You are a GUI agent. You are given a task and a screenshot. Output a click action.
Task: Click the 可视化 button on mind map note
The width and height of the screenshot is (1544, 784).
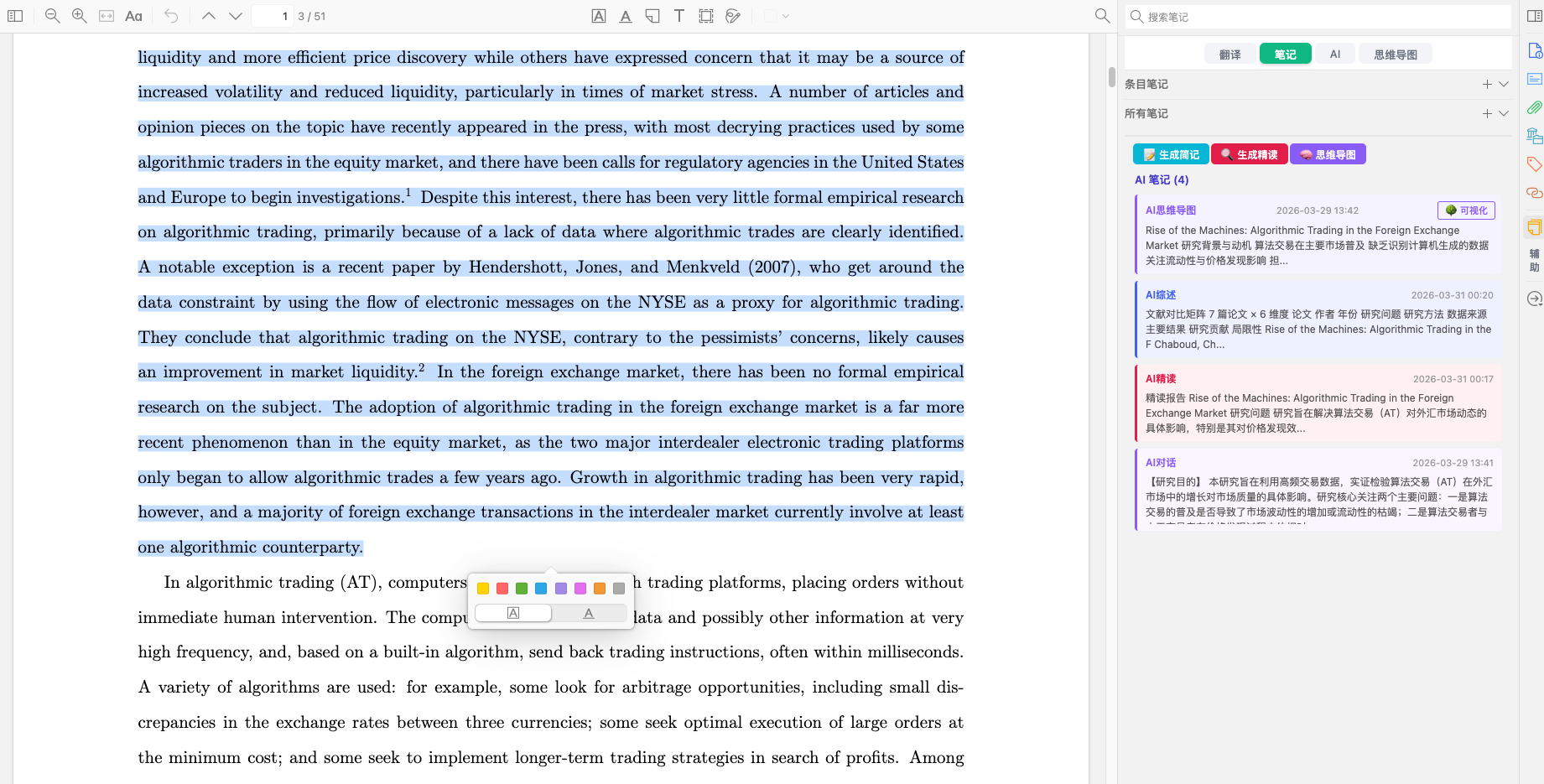1466,210
